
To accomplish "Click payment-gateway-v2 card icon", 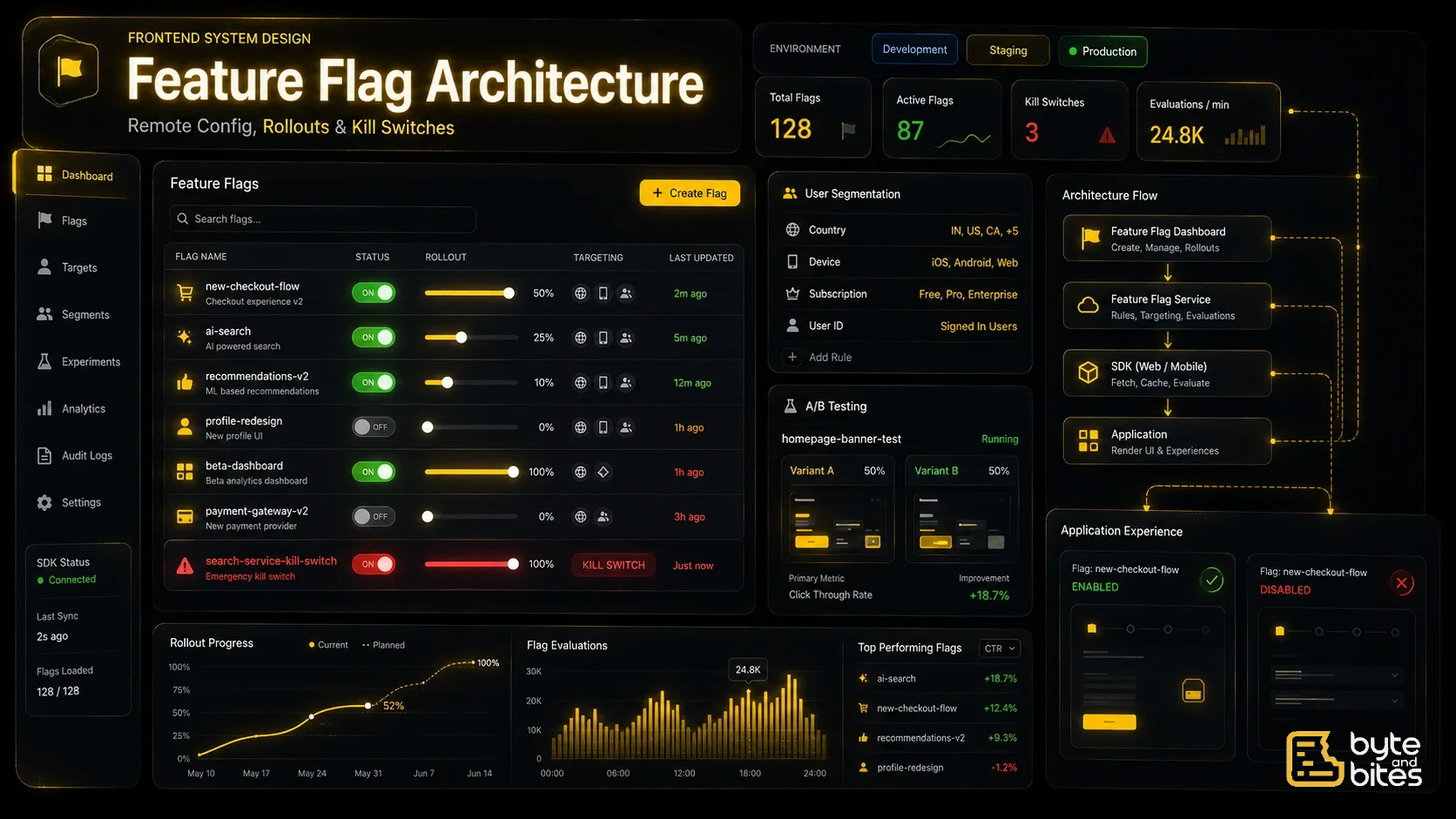I will tap(185, 517).
